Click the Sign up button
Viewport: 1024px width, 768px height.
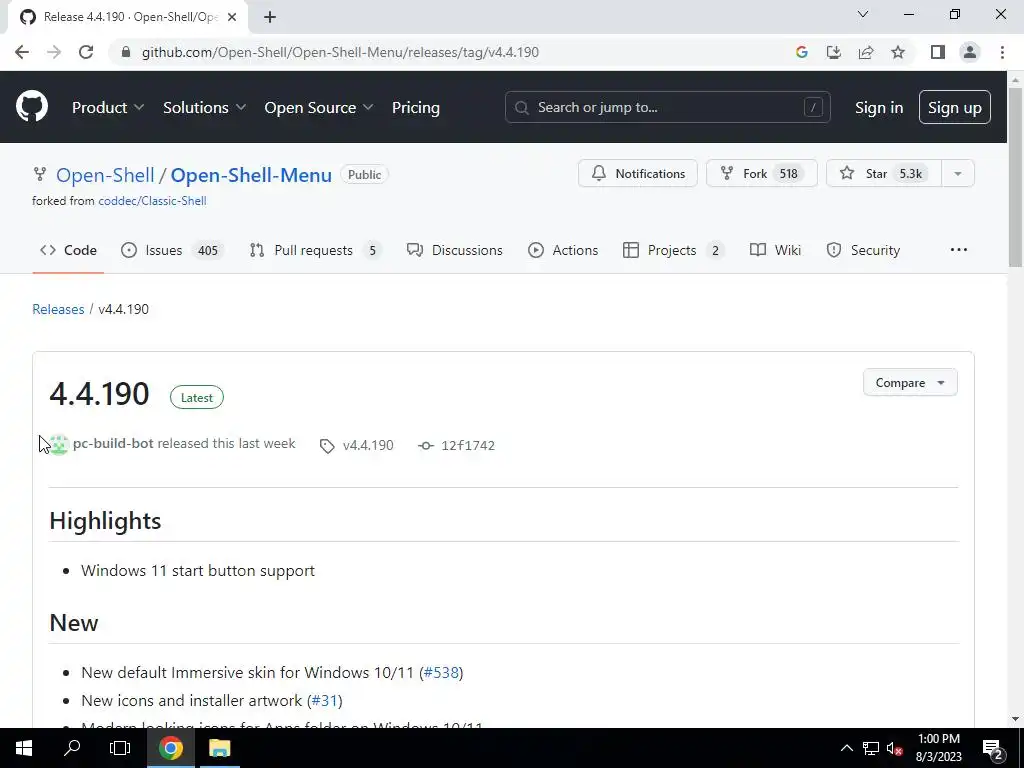pyautogui.click(x=955, y=107)
